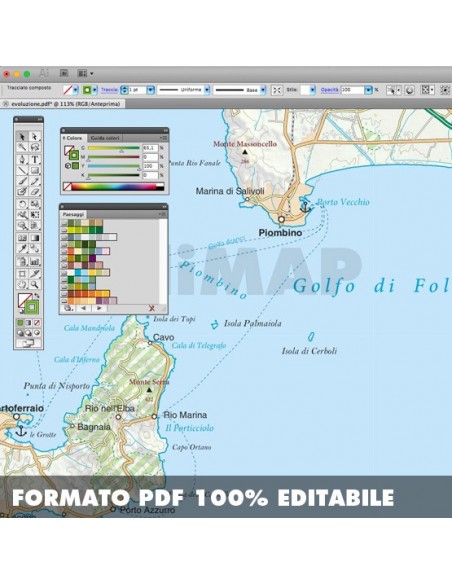
Task: Open the Paesaggi panel options menu
Action: (x=163, y=214)
